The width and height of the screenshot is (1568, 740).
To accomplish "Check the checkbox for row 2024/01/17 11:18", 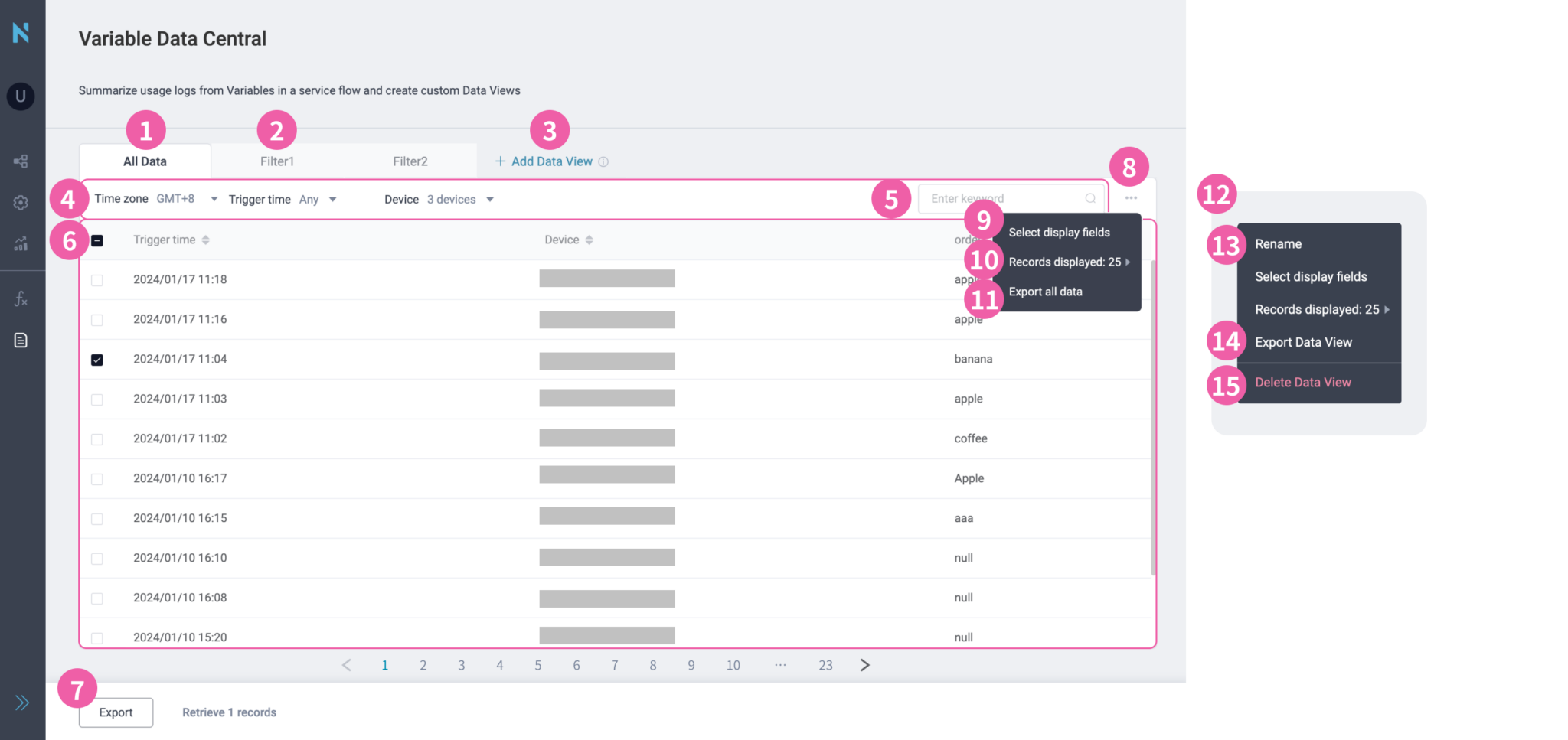I will click(x=97, y=279).
